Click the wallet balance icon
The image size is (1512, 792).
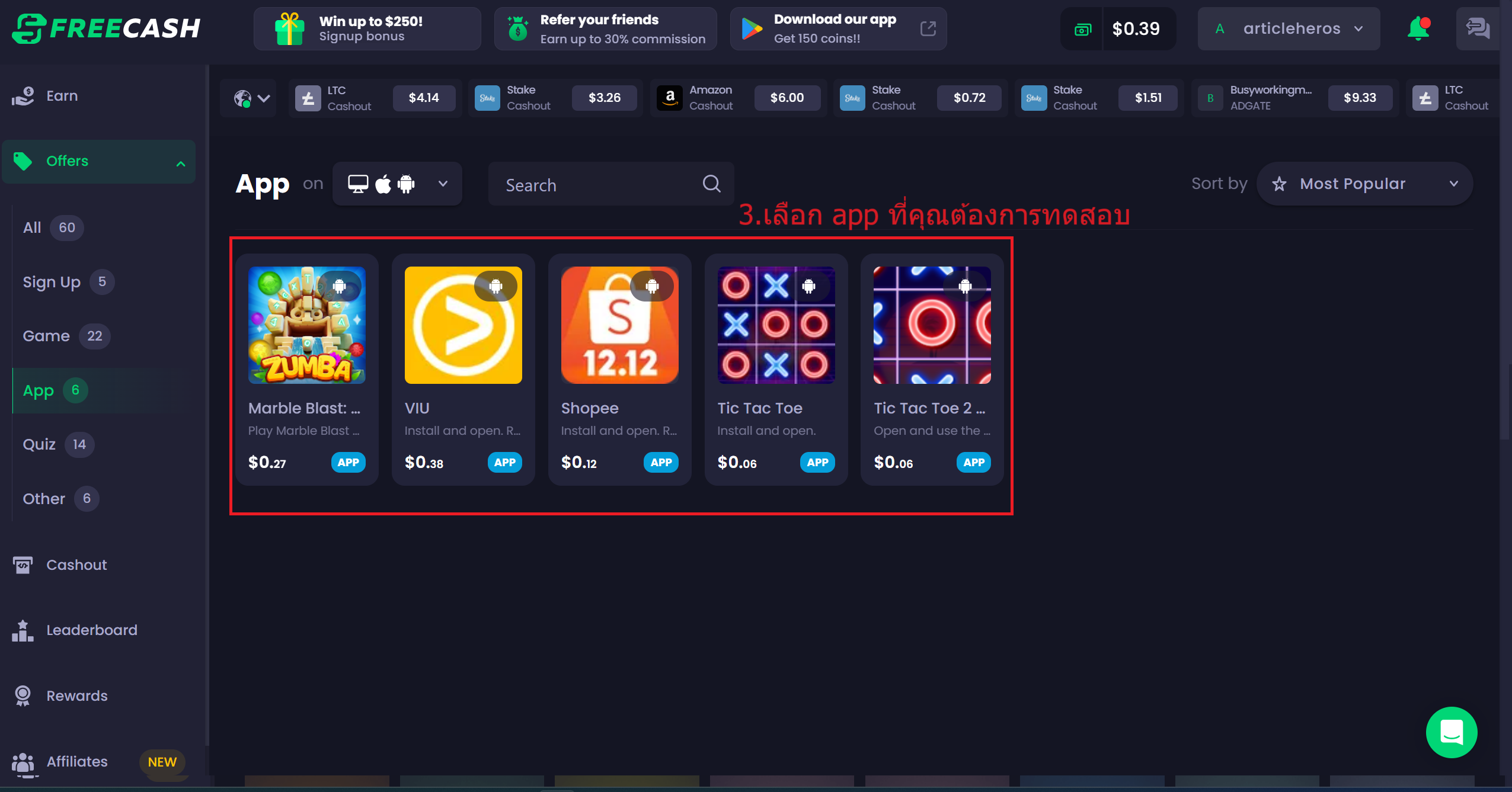[x=1082, y=29]
